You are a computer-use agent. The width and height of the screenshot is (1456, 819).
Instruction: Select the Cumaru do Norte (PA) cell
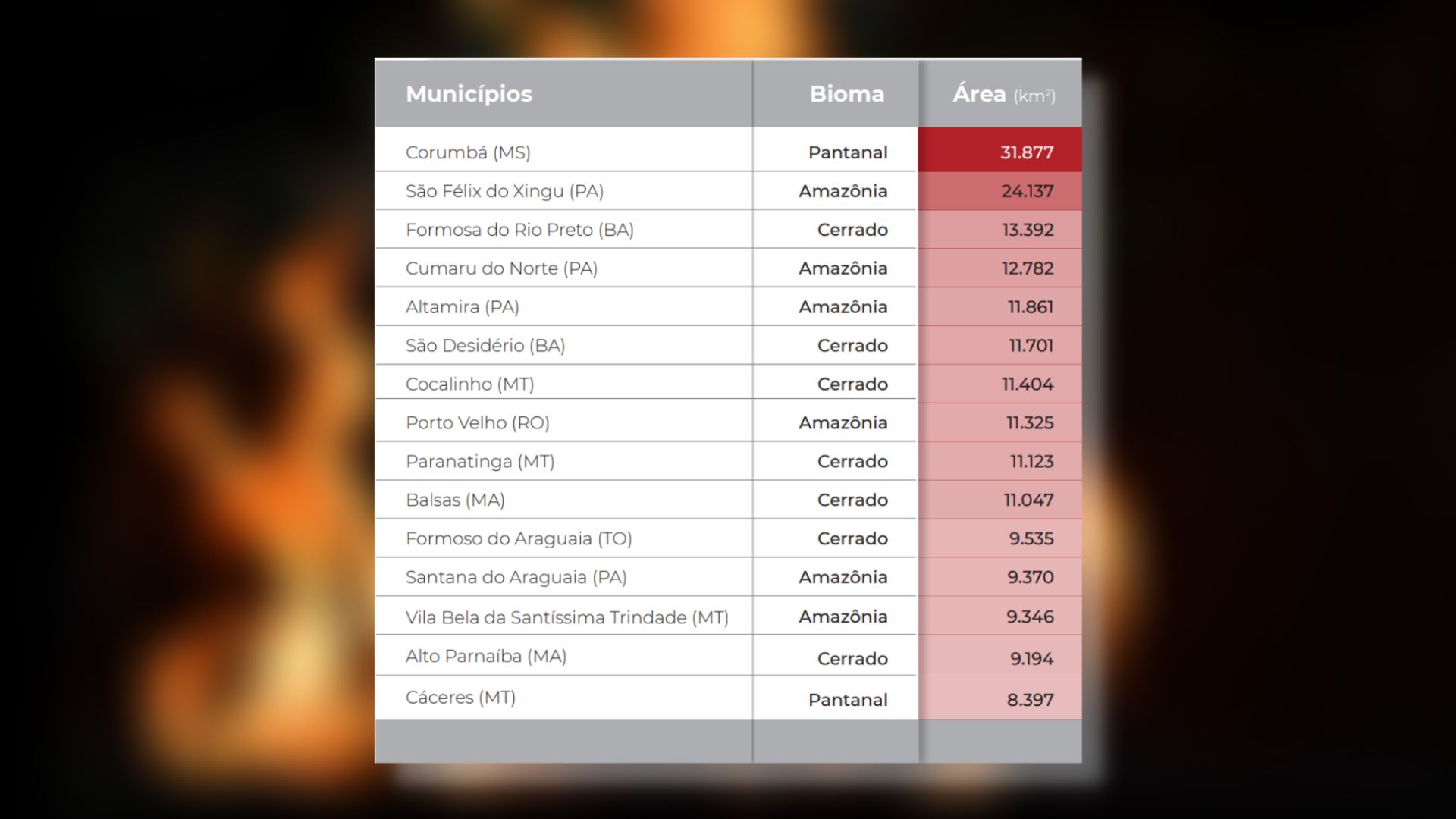[501, 268]
